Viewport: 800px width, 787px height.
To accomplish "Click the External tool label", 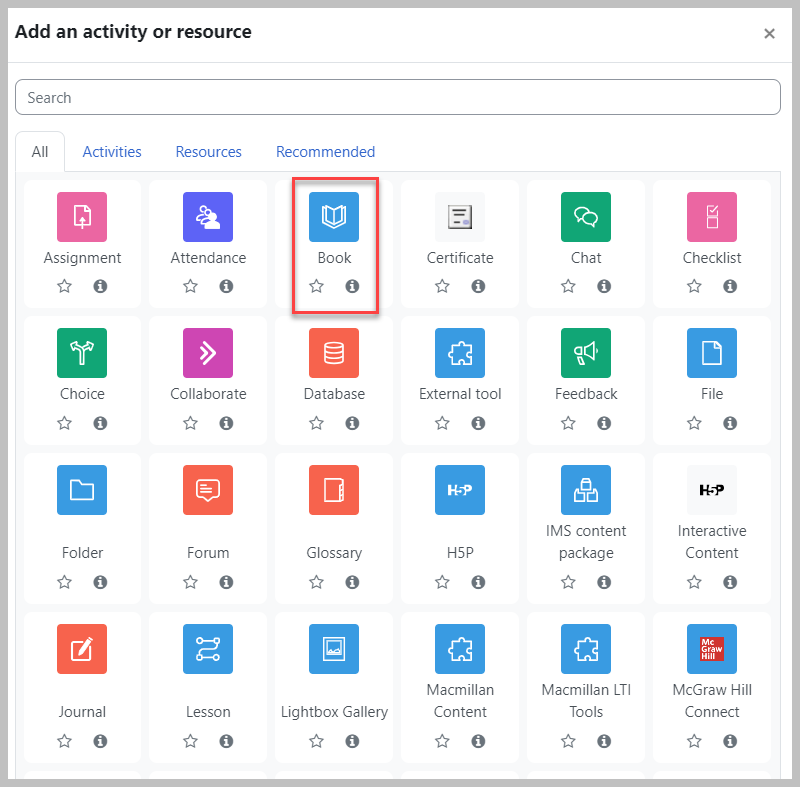I will click(460, 394).
